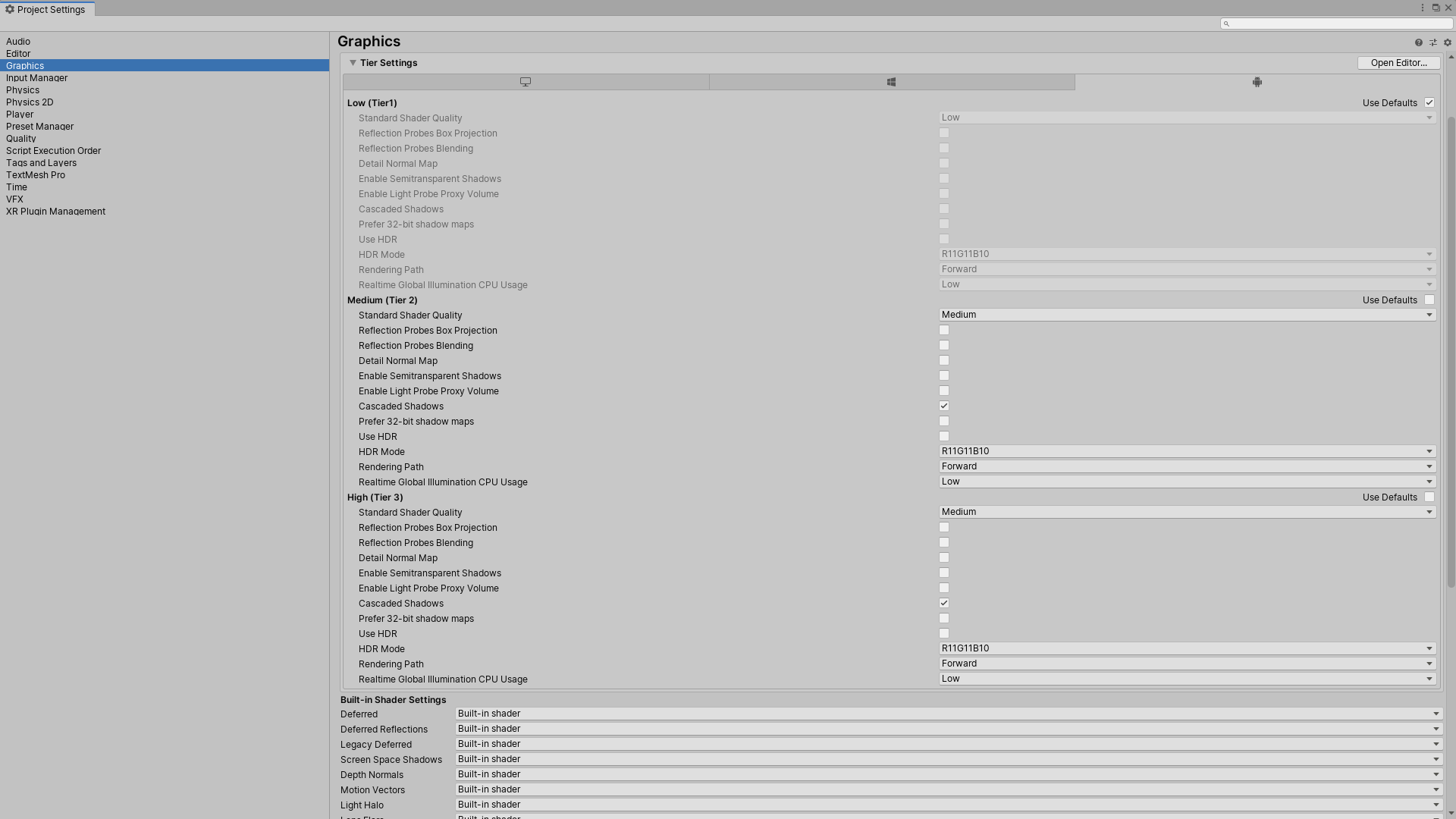Click the search magnifier icon
The width and height of the screenshot is (1456, 819).
[x=1226, y=24]
